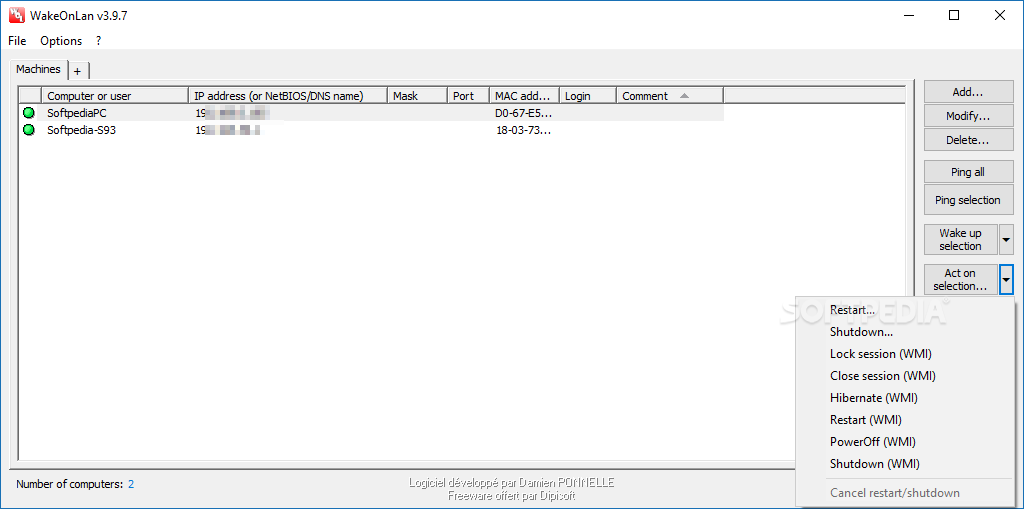Click the blurred IP address of Softpedia-S93

click(x=228, y=130)
